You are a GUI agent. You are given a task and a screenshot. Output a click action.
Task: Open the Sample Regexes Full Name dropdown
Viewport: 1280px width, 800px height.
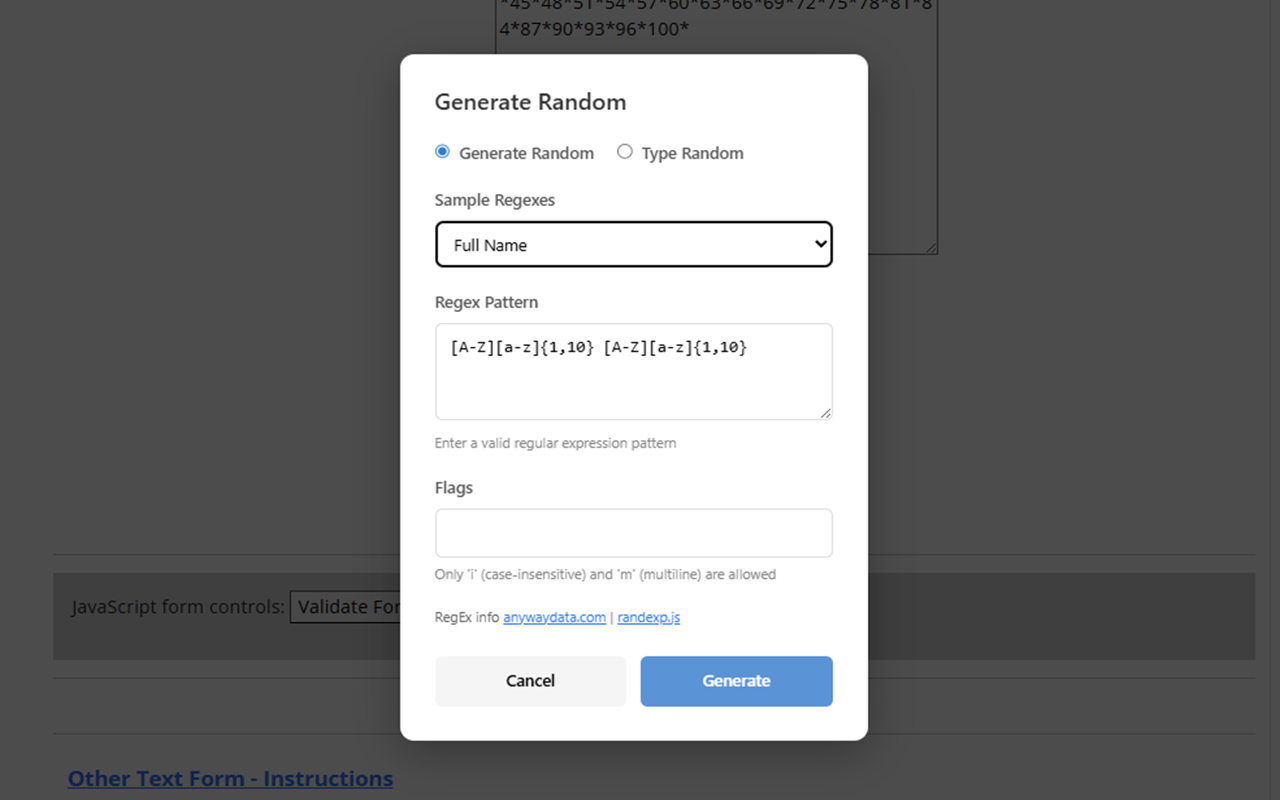634,244
